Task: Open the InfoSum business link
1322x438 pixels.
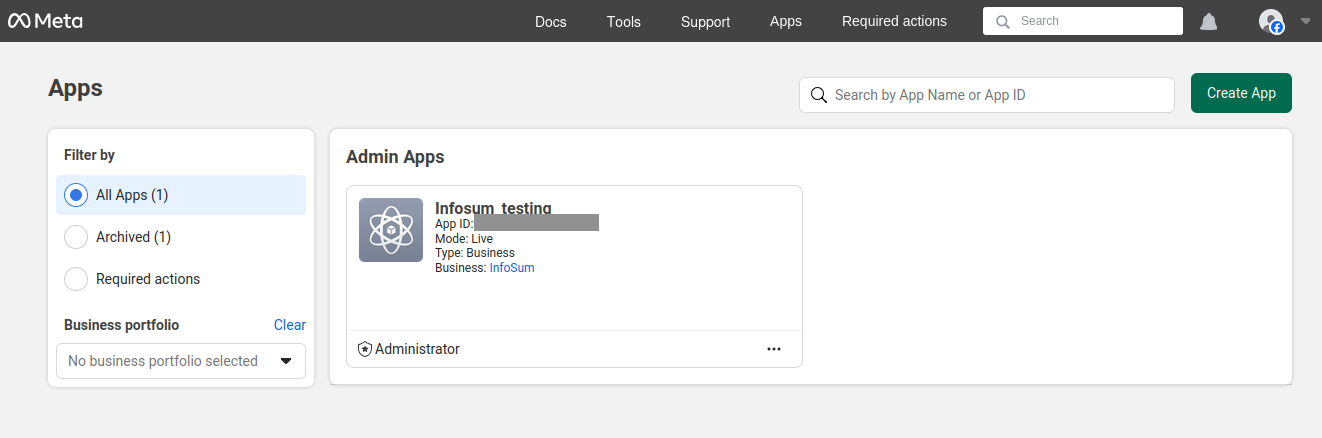Action: tap(512, 268)
